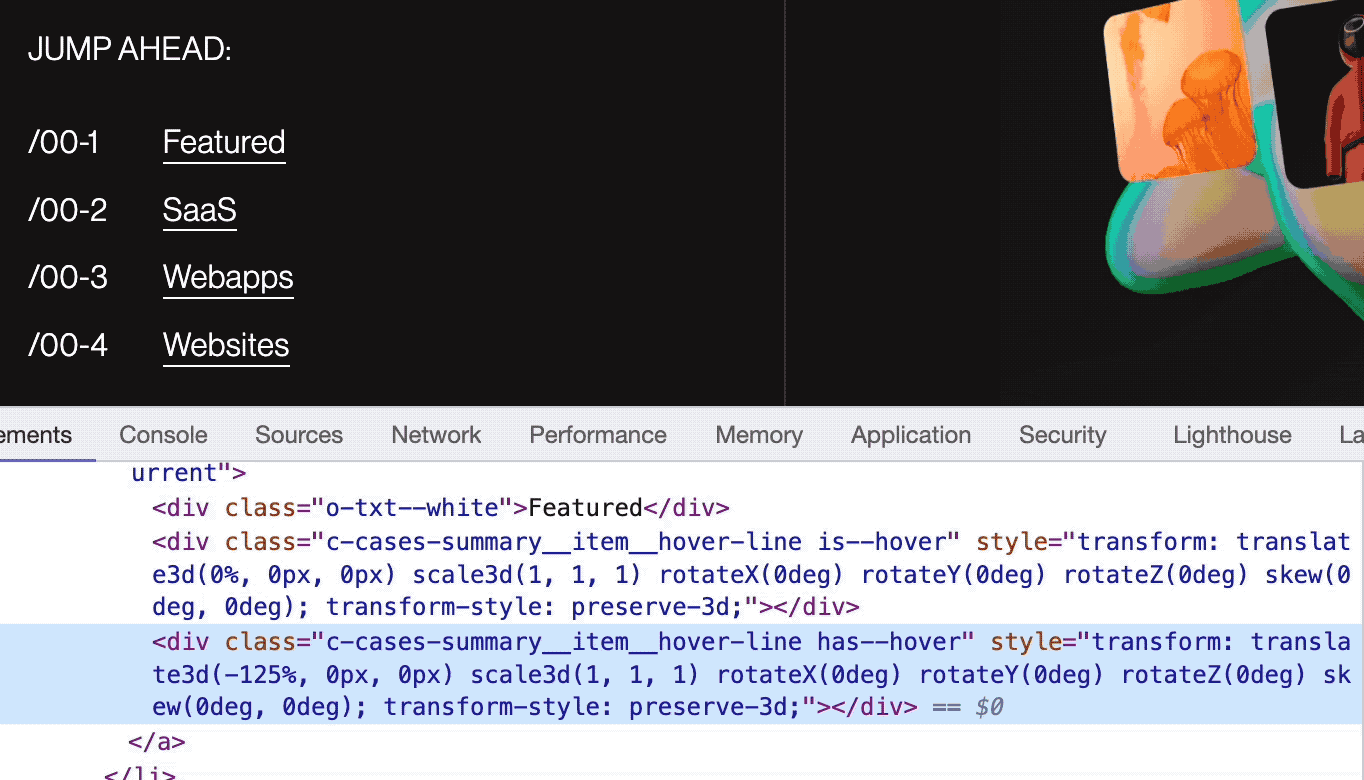
Task: Switch to the Console tab in DevTools
Action: coord(162,435)
